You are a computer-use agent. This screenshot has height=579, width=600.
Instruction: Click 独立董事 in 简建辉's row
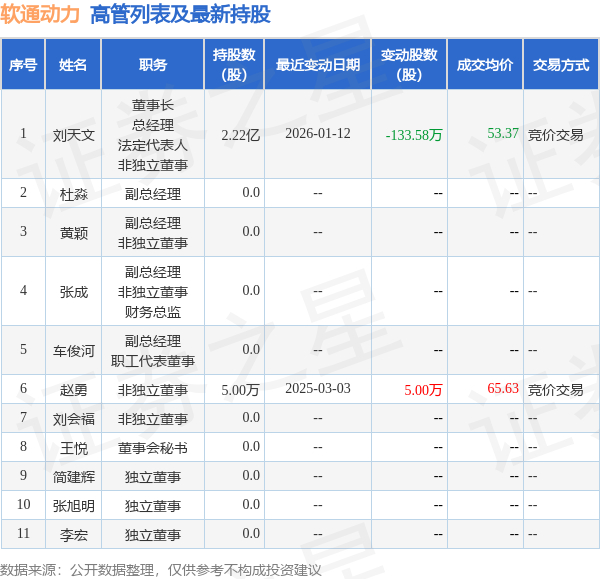click(x=153, y=477)
